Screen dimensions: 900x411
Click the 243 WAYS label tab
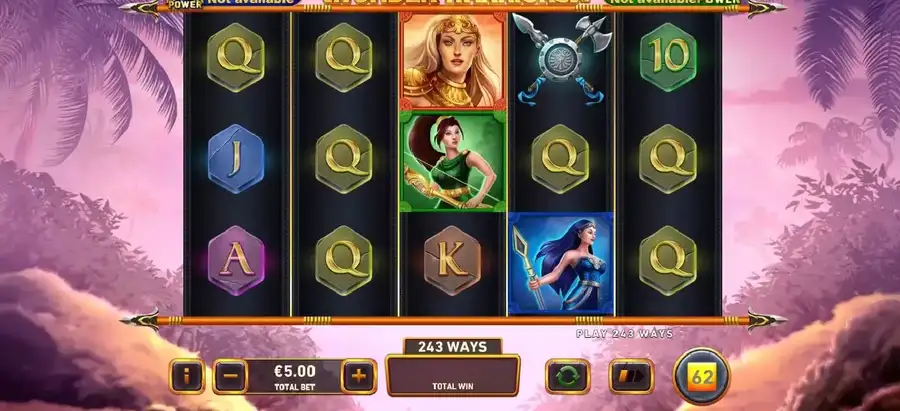click(453, 347)
